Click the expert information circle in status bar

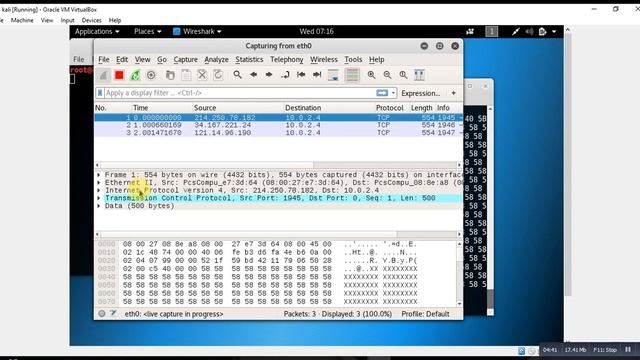click(x=102, y=313)
